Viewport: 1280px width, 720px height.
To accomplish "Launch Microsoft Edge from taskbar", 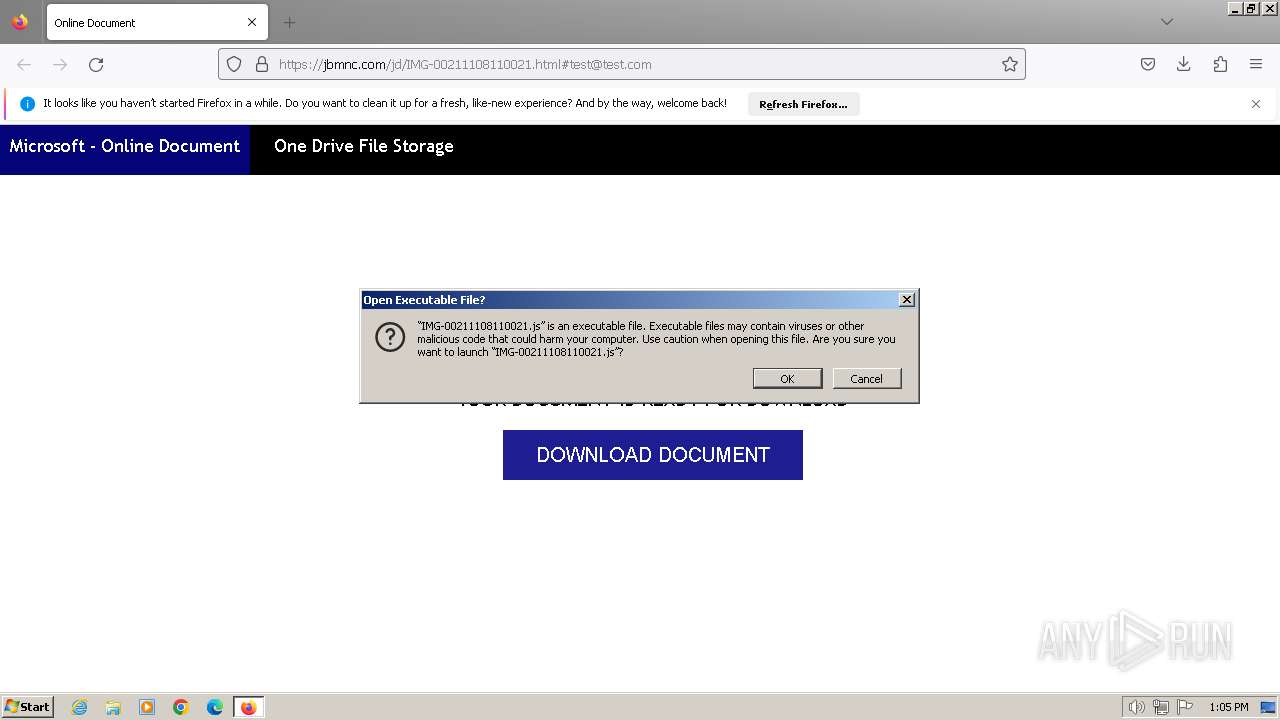I will [x=215, y=707].
